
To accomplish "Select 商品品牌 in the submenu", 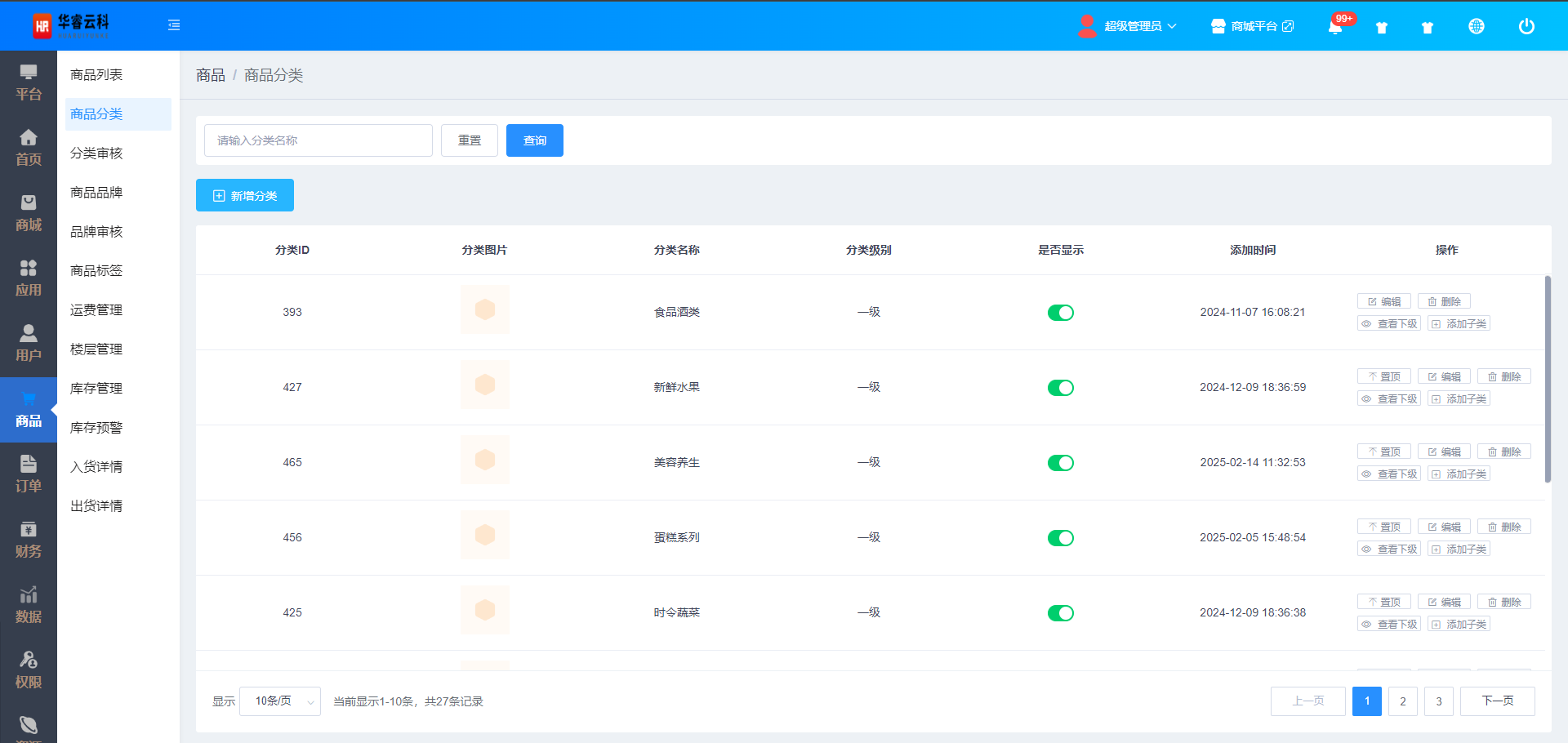I will pos(96,193).
